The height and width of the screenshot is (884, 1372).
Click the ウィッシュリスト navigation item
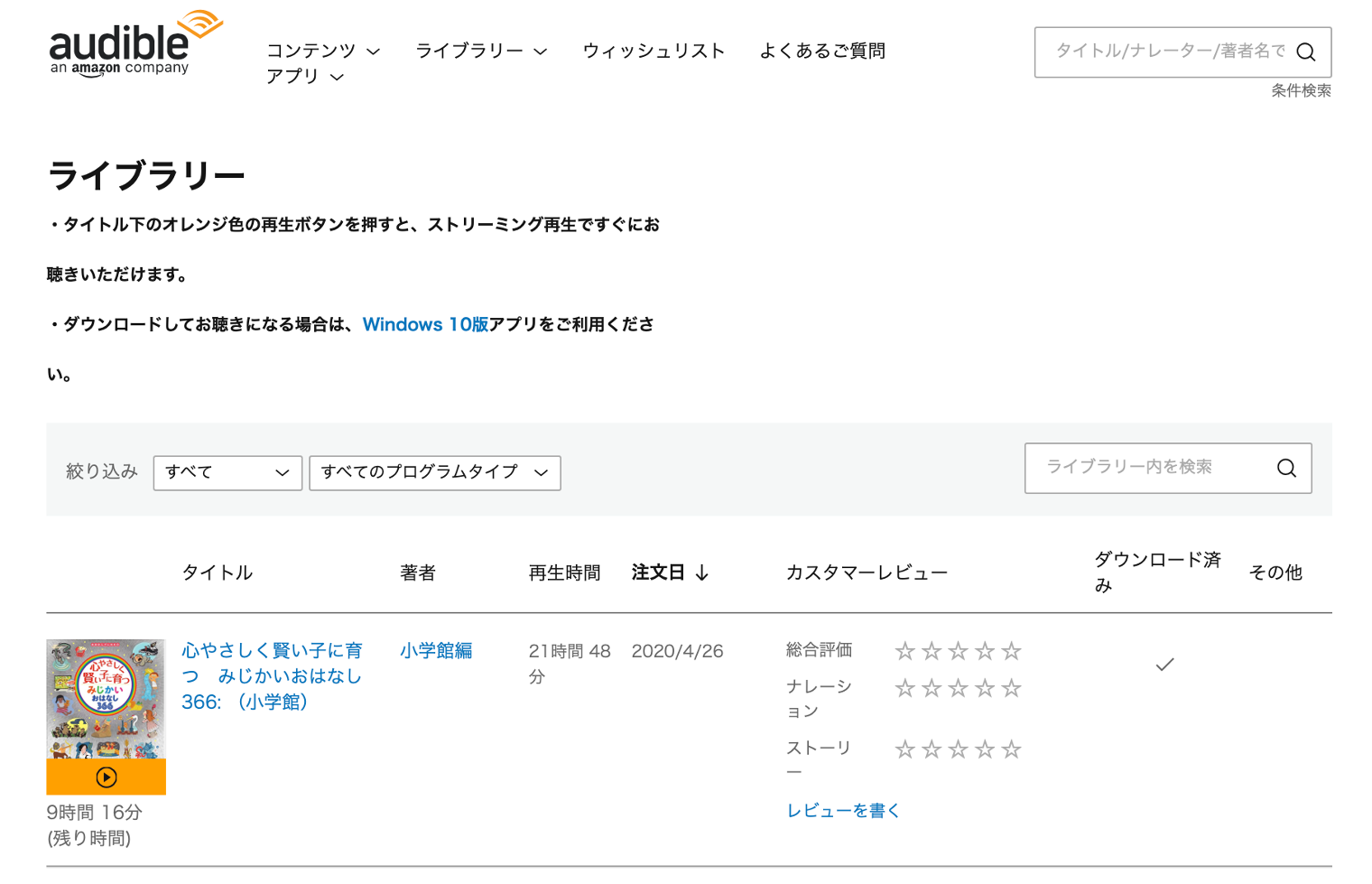point(654,51)
